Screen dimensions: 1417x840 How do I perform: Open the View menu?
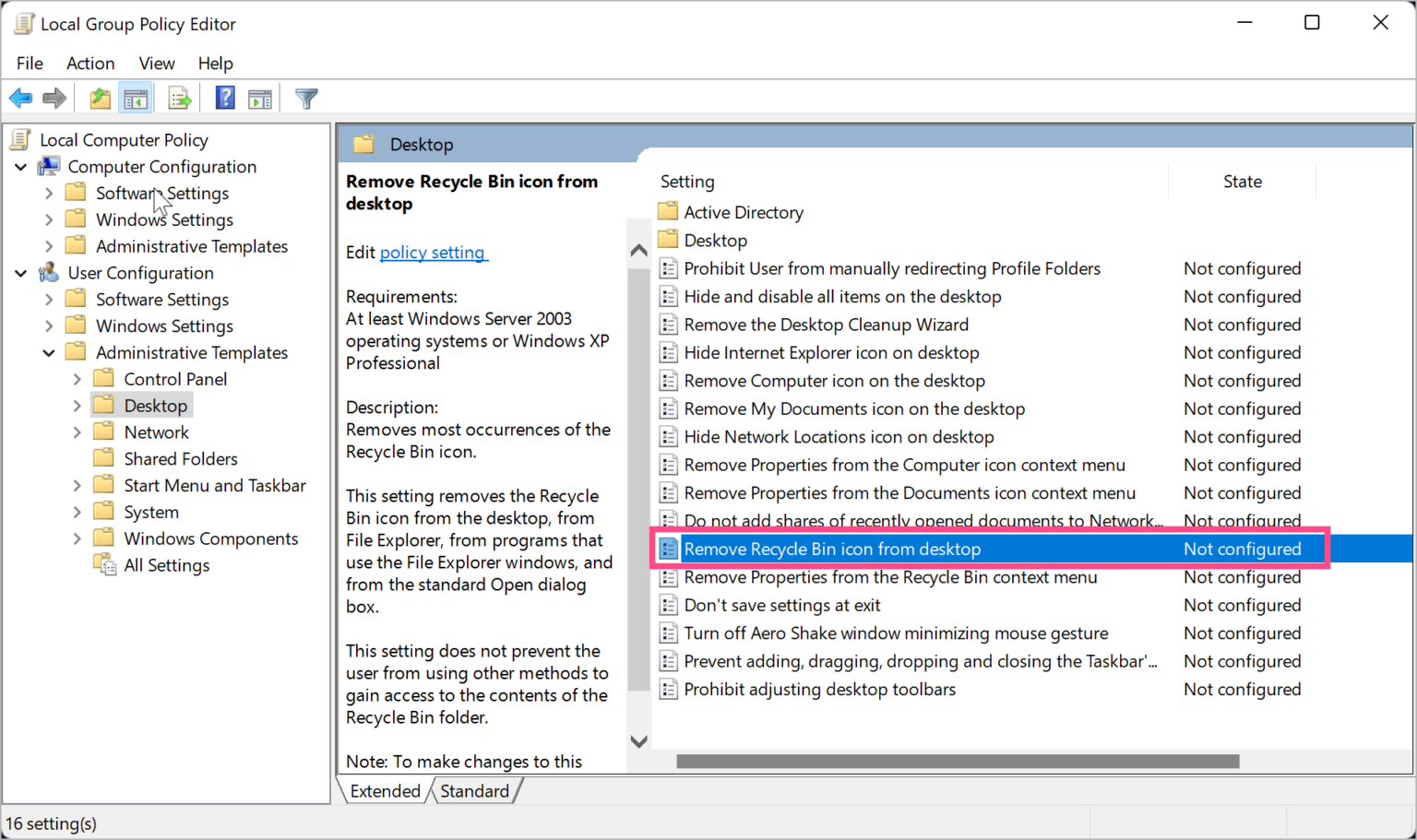(157, 63)
